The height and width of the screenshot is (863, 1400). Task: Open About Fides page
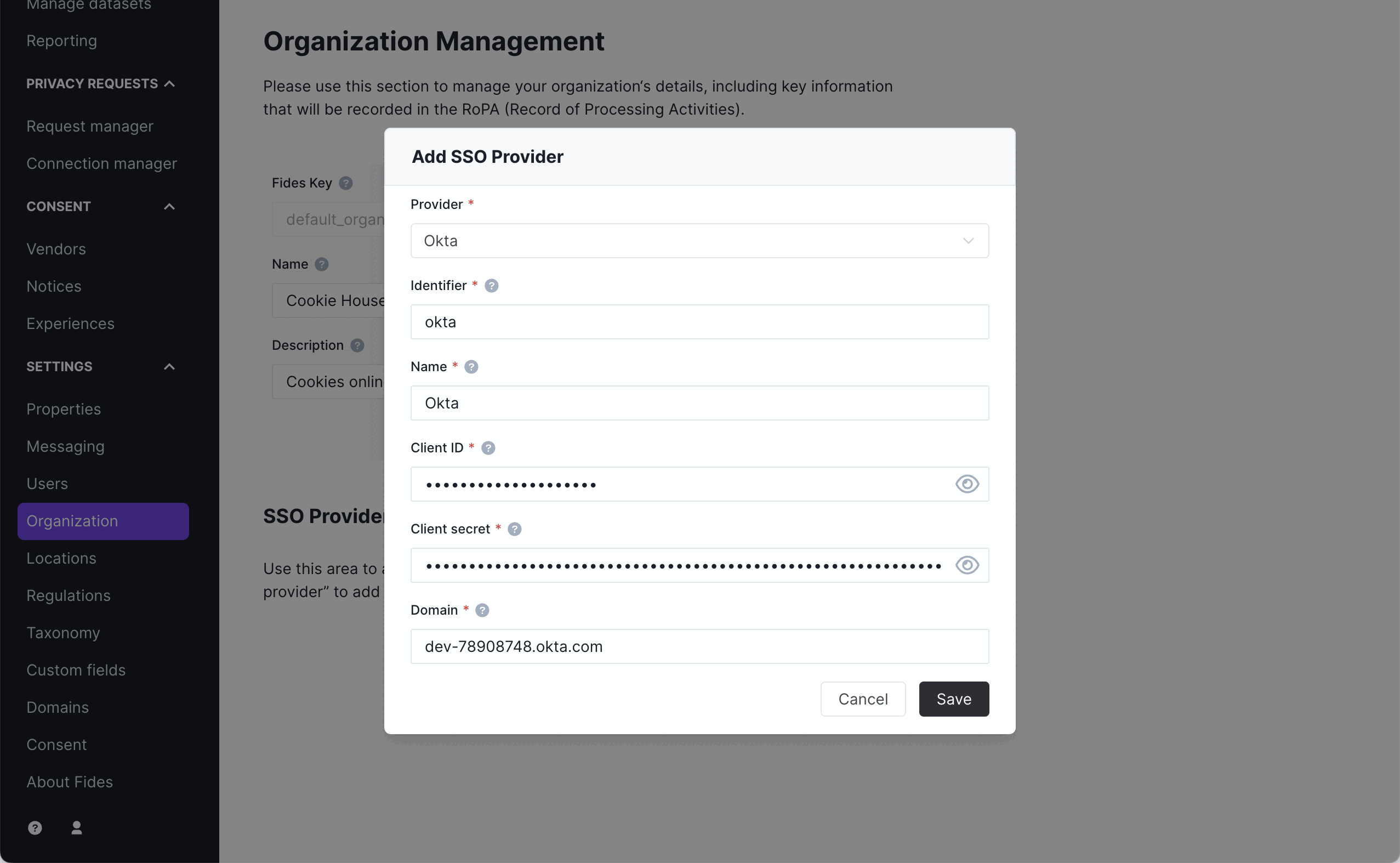click(x=70, y=782)
